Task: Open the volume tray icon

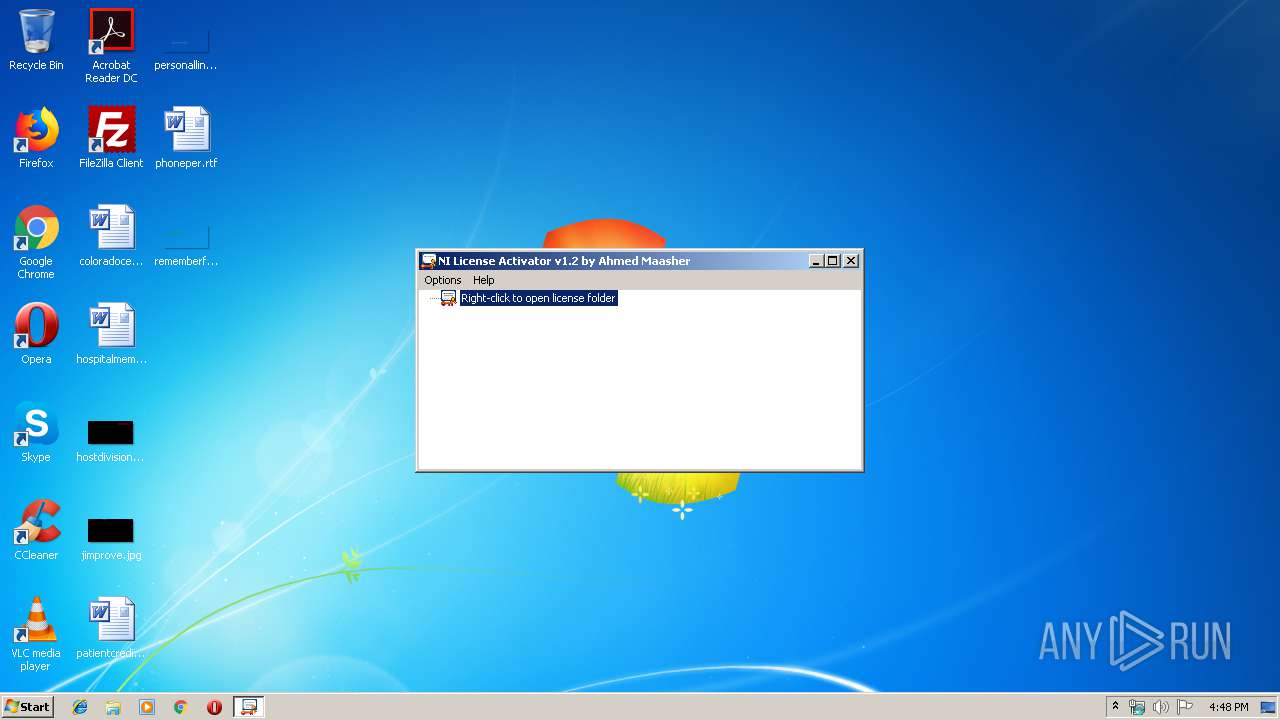Action: pyautogui.click(x=1161, y=707)
